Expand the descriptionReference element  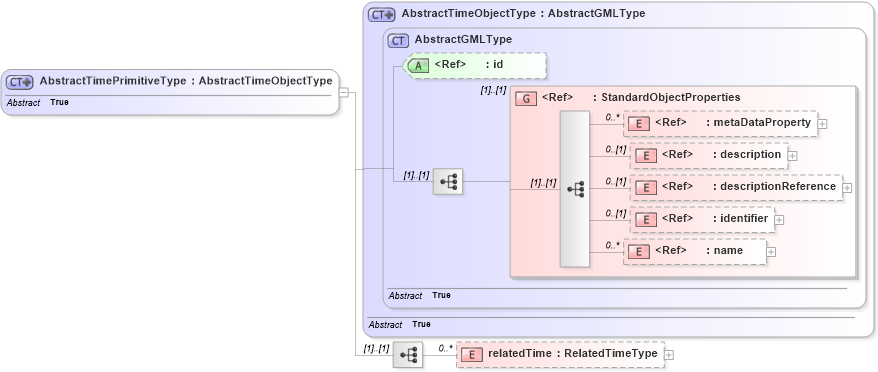847,188
